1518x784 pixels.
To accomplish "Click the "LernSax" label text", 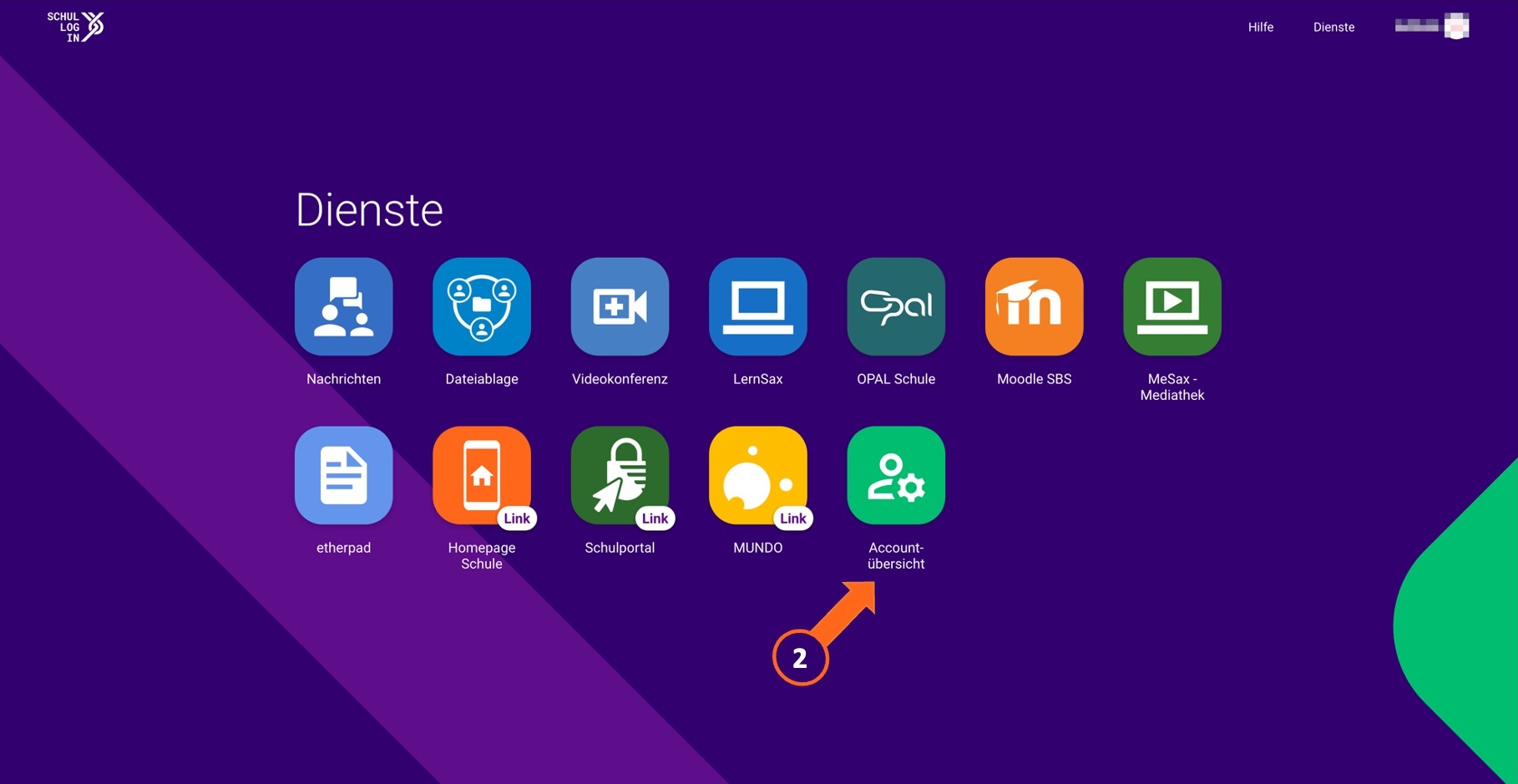I will tap(758, 379).
